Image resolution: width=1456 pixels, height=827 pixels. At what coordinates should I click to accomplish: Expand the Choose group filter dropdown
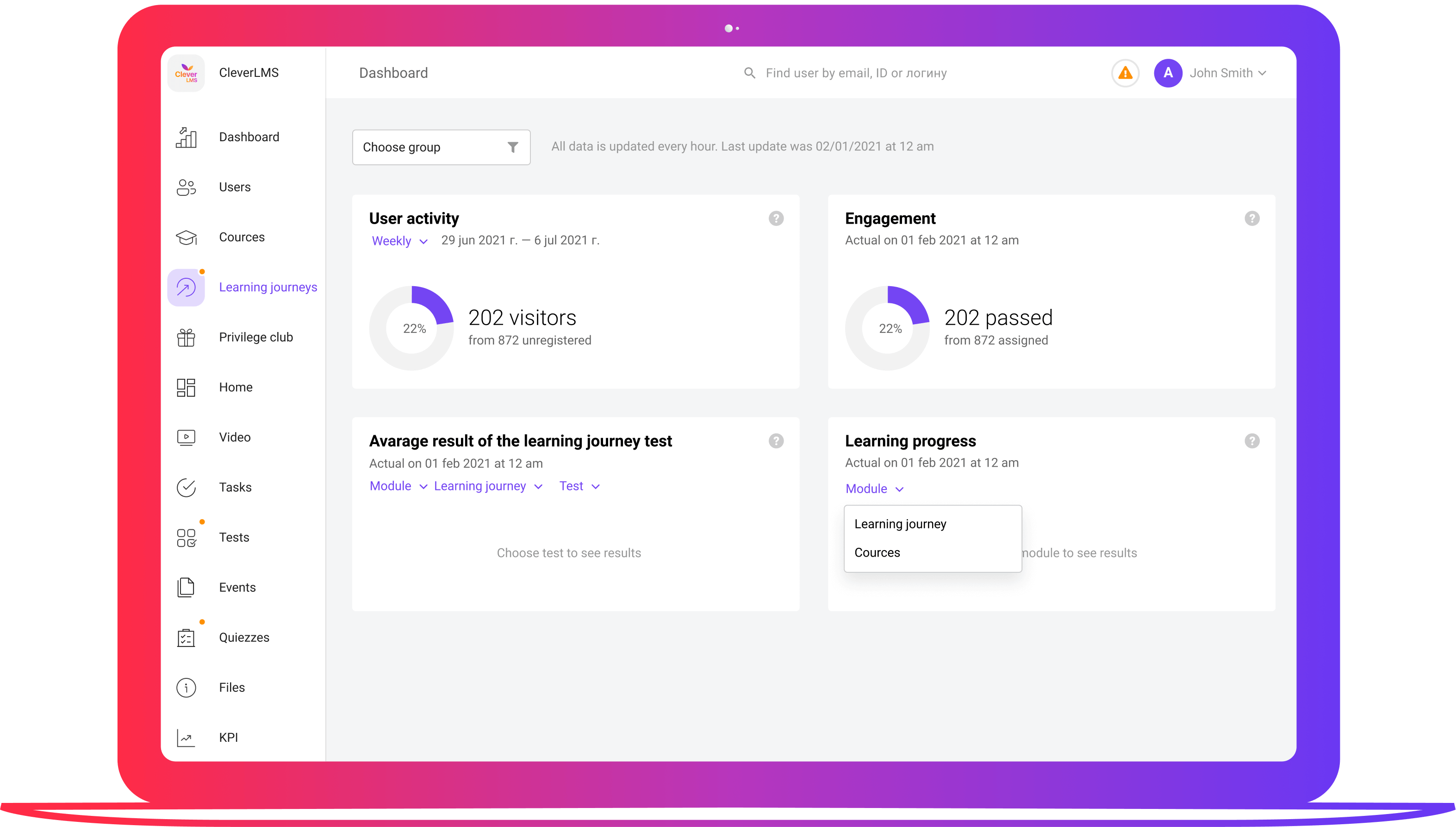(x=440, y=147)
